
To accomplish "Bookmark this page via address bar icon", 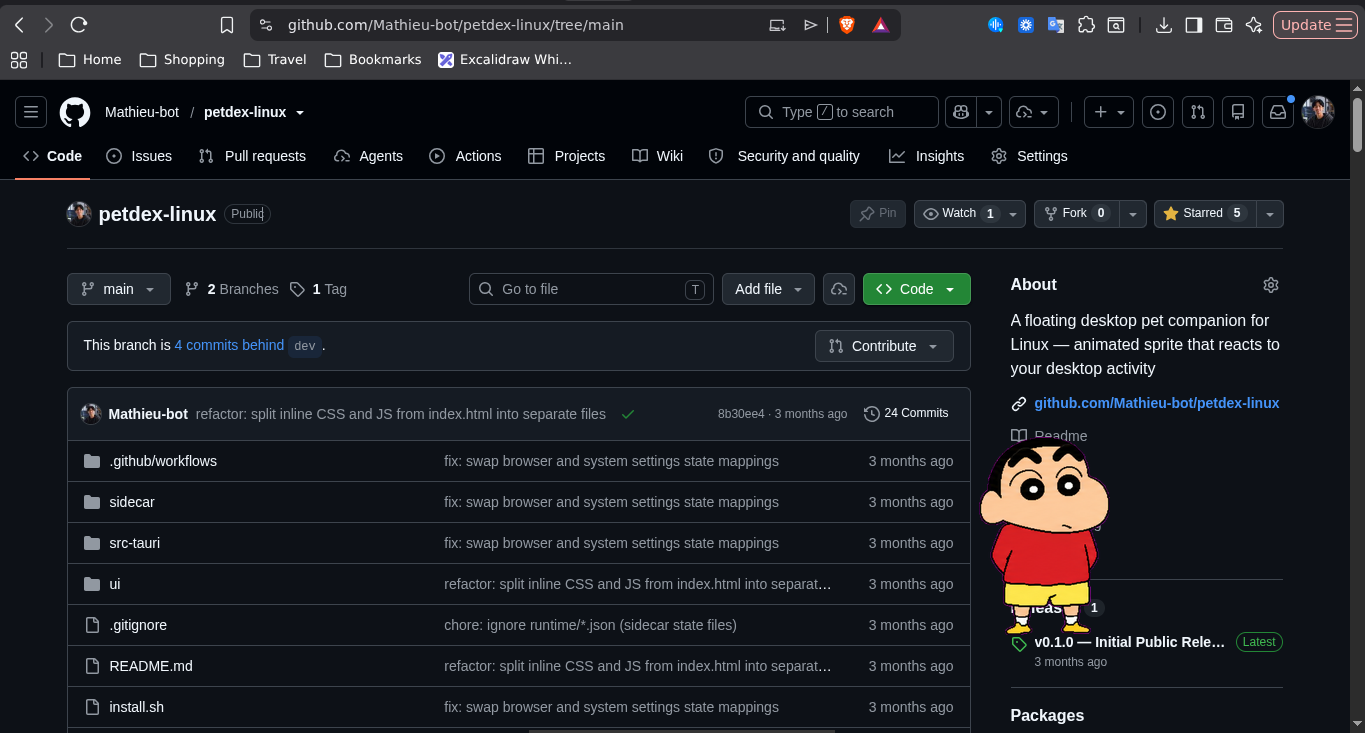I will click(227, 25).
